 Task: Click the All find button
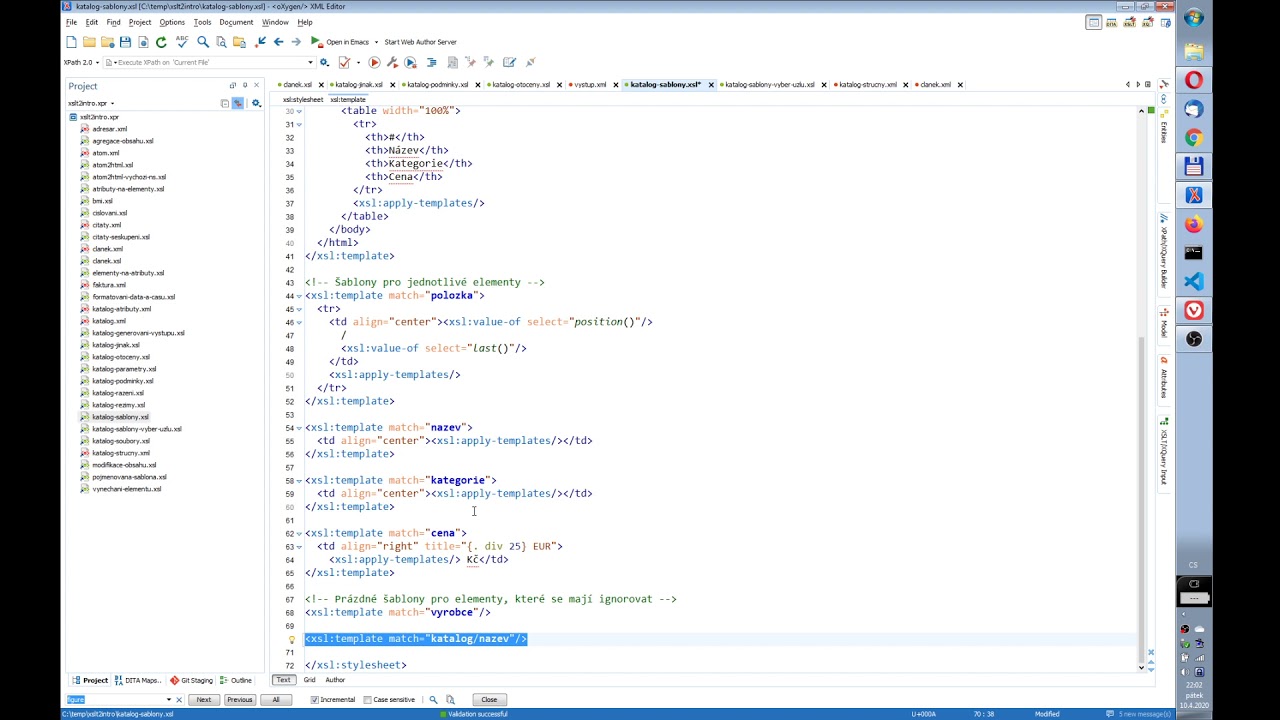click(x=276, y=700)
